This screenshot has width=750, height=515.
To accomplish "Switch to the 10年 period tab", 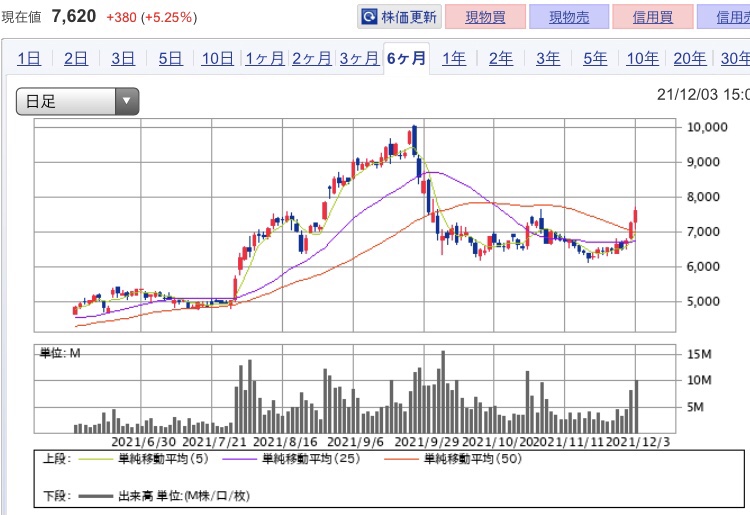I will coord(642,59).
